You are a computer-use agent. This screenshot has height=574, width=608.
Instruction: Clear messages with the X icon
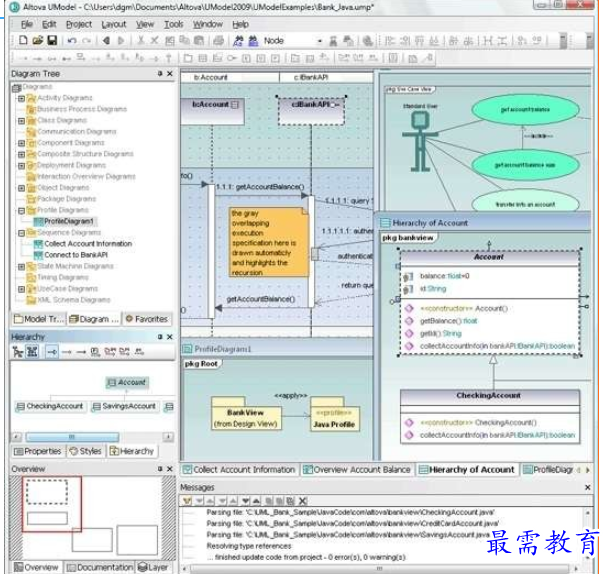tap(303, 501)
